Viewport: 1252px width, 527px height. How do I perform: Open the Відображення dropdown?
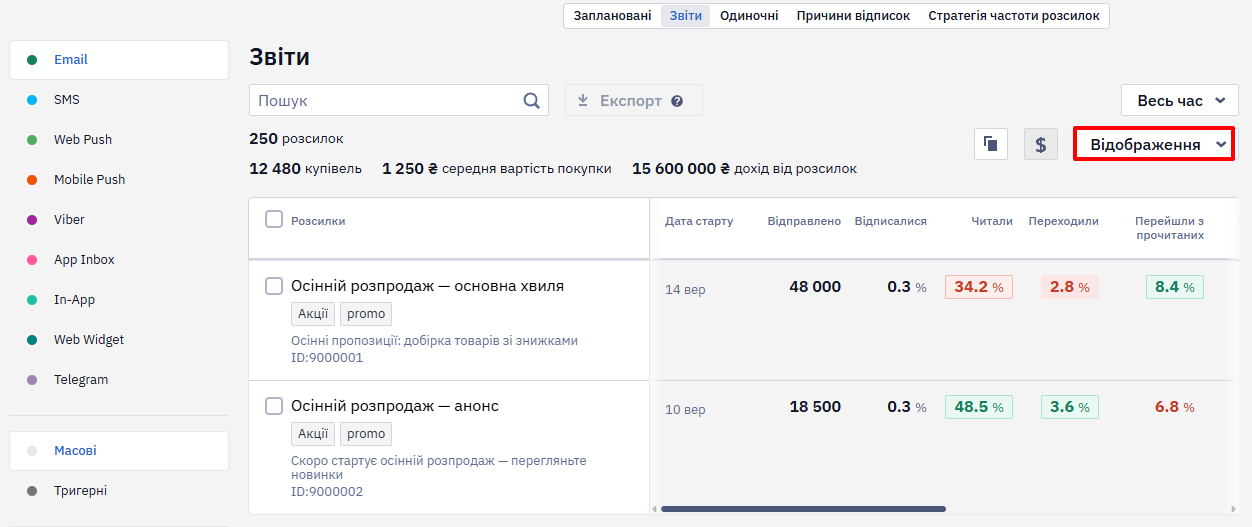1154,144
